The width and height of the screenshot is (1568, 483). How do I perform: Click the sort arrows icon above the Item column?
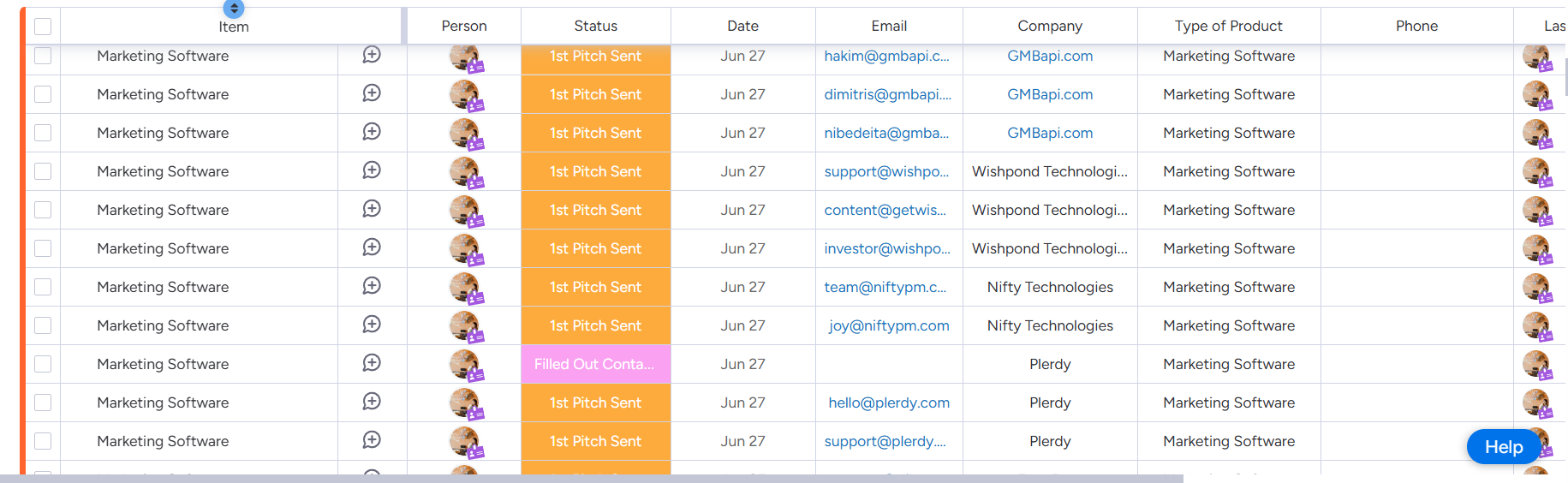pyautogui.click(x=234, y=9)
